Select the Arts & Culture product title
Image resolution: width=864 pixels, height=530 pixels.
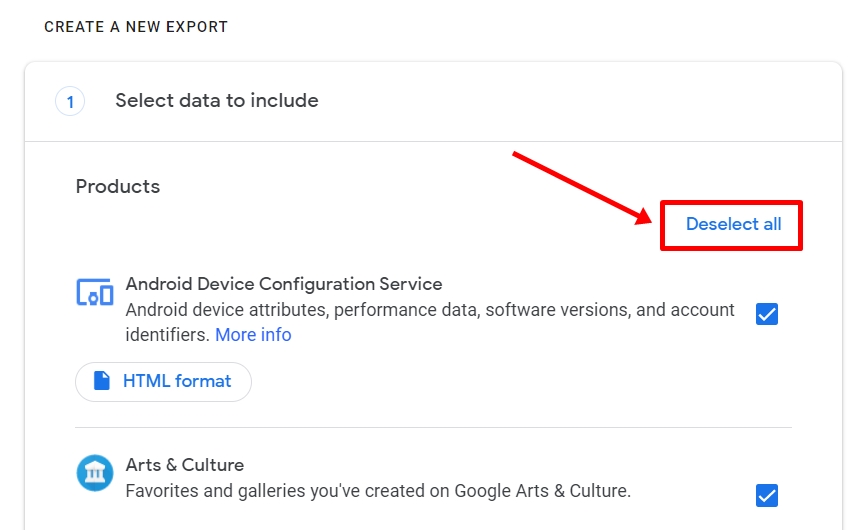pyautogui.click(x=185, y=465)
